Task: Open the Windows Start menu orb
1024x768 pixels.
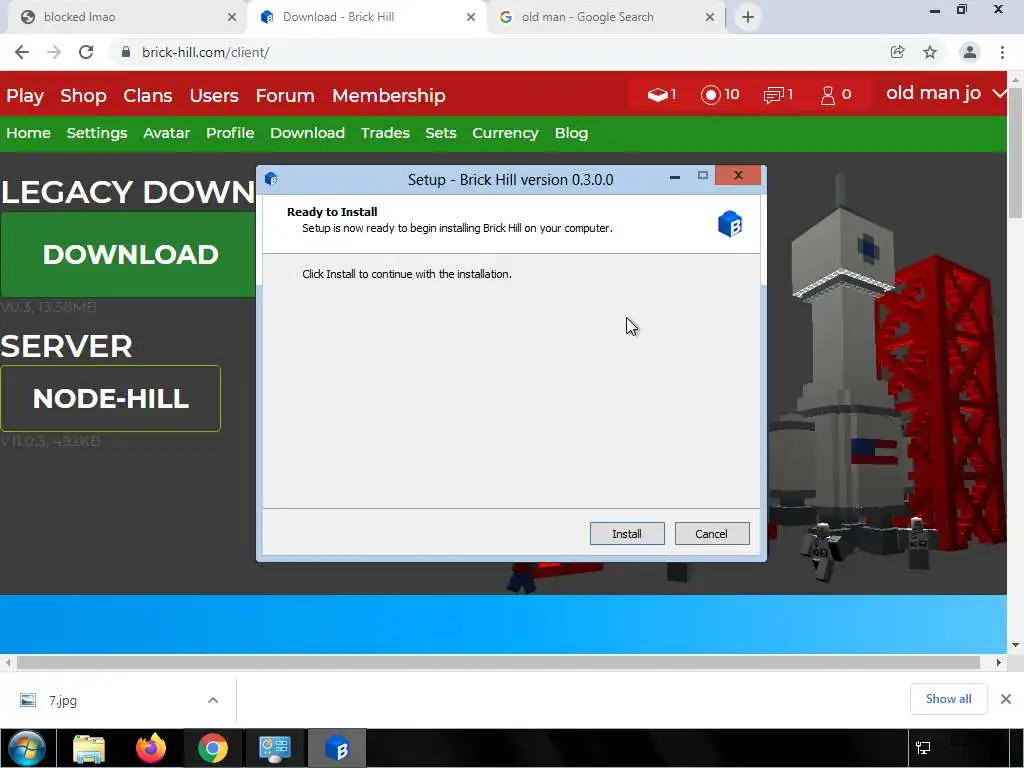Action: (x=26, y=748)
